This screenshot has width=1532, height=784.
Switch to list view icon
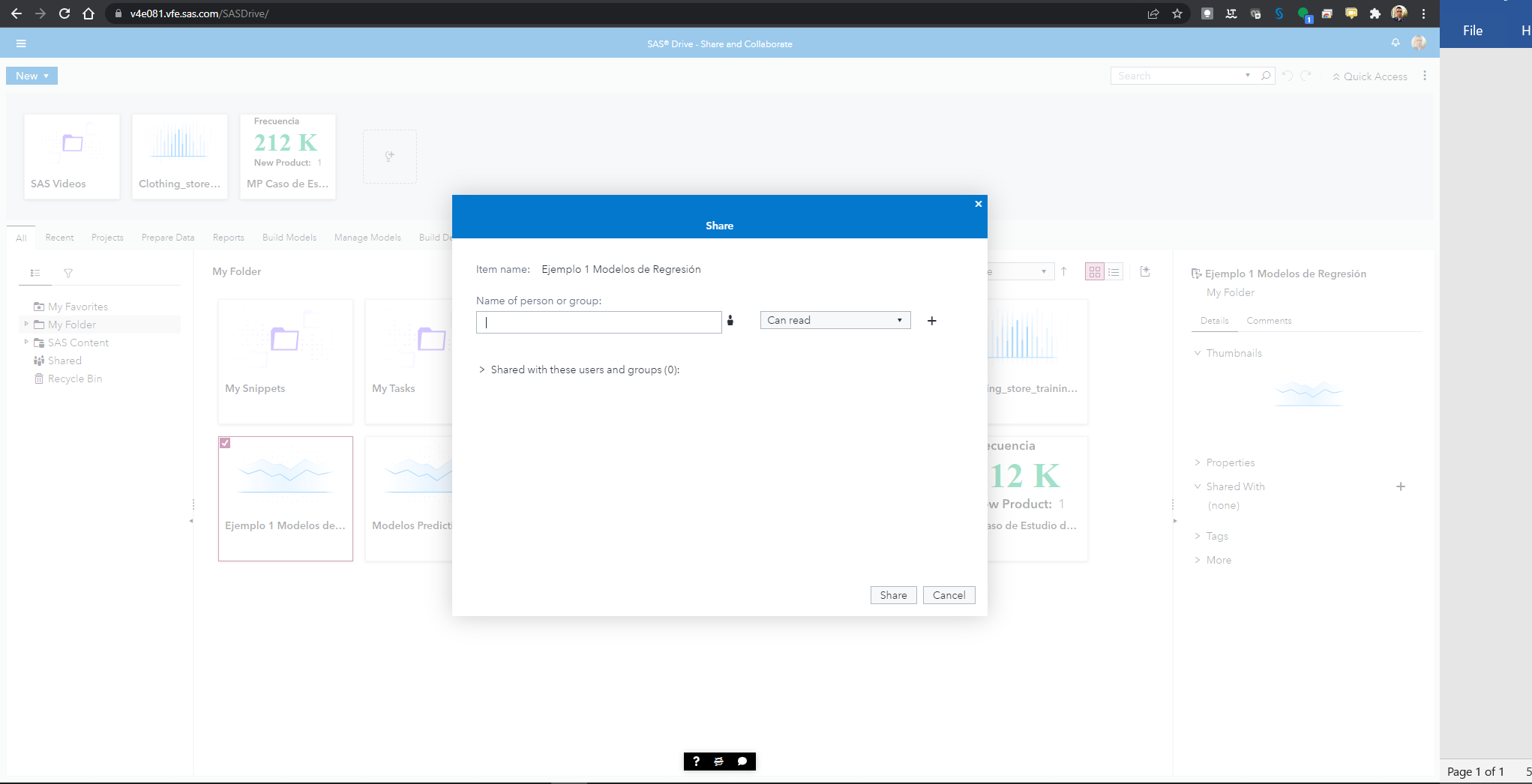point(1114,271)
